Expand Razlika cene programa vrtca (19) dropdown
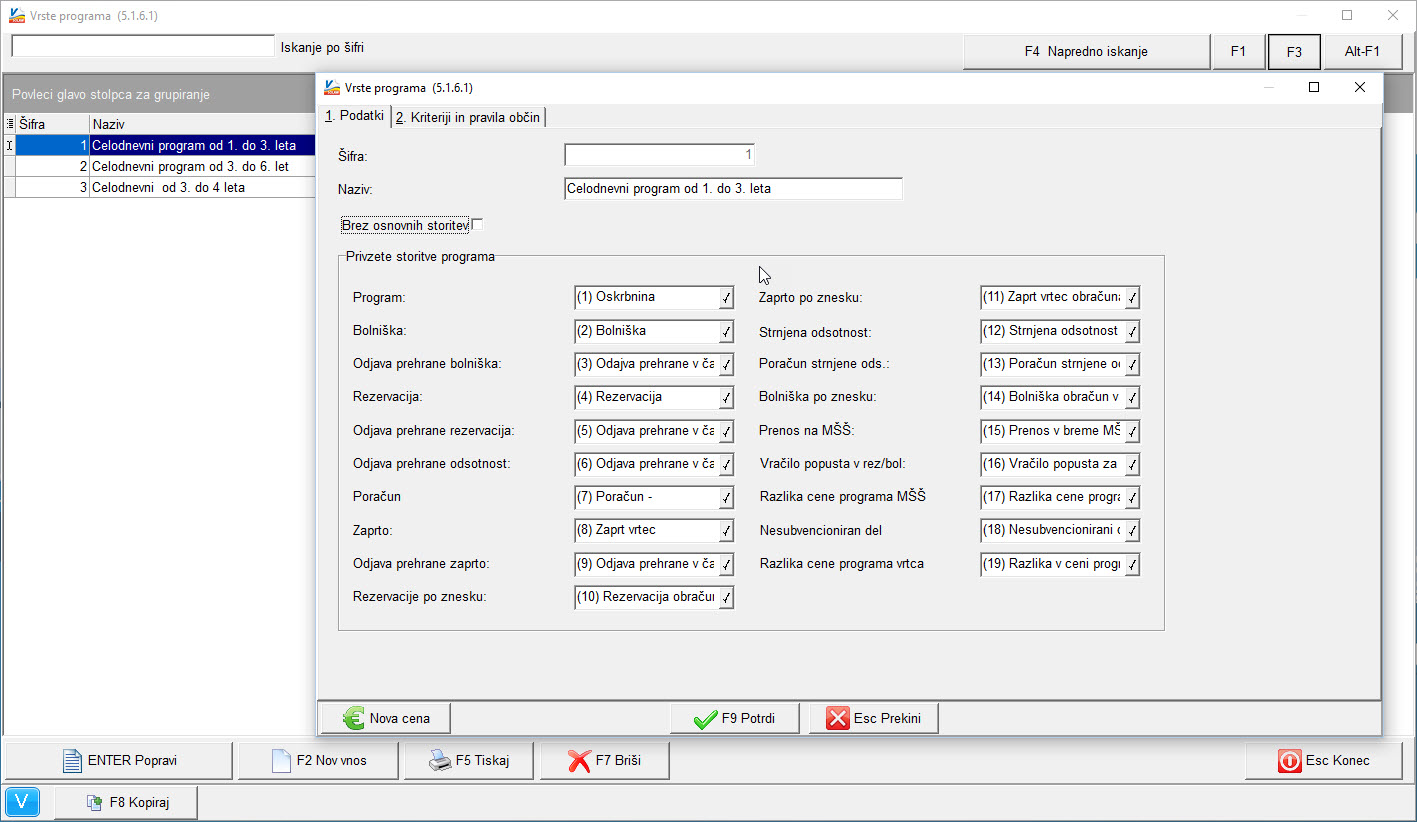Screen dimensions: 1417x822 (x=1132, y=565)
